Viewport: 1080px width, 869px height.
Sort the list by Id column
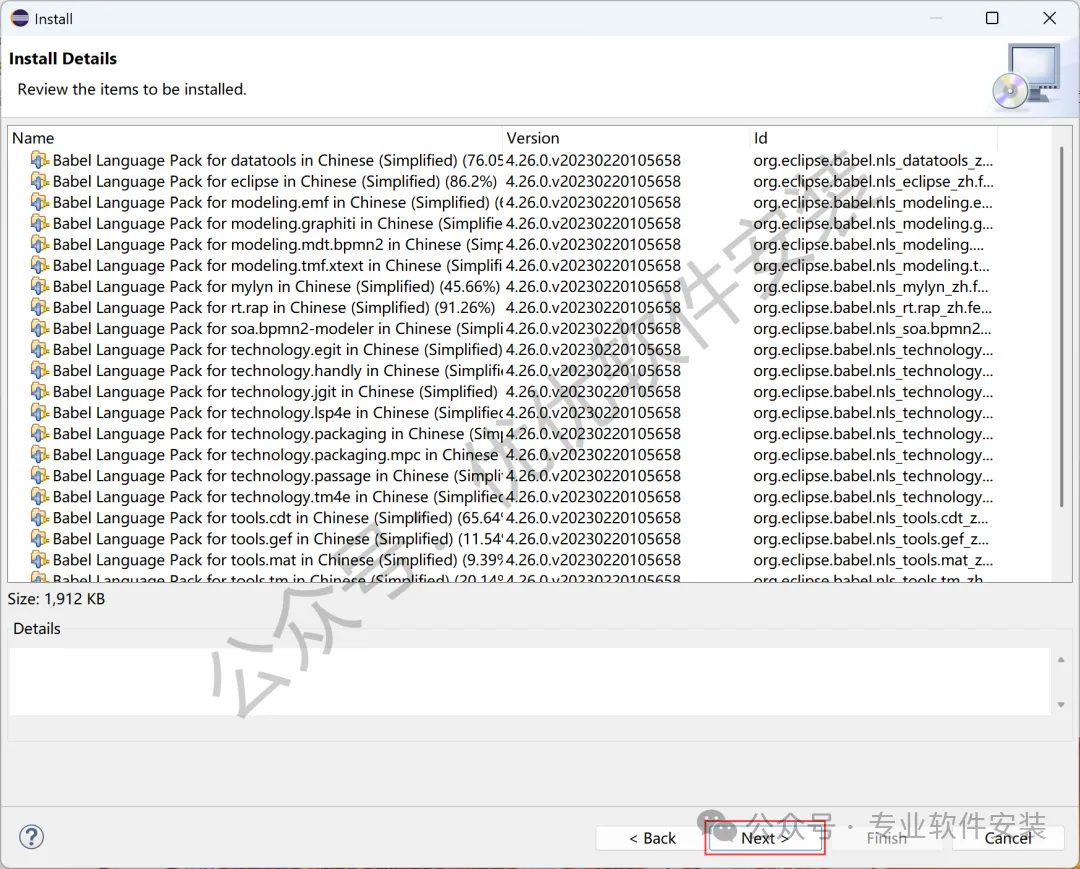873,138
